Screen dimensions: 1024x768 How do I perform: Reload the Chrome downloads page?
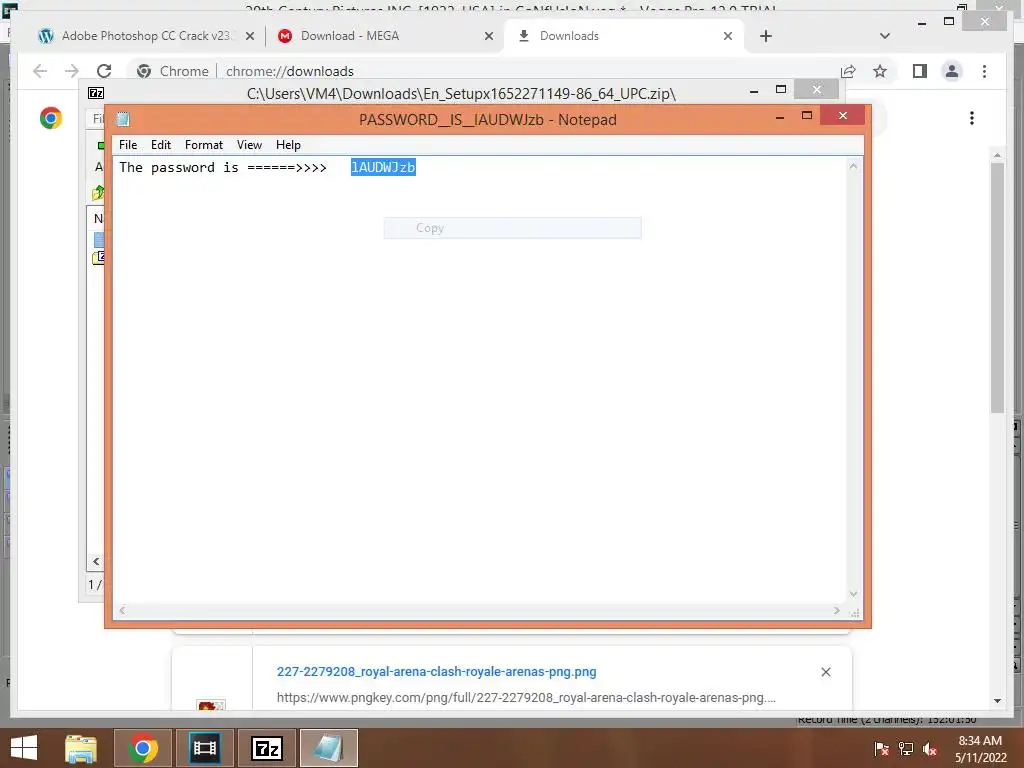click(x=104, y=71)
